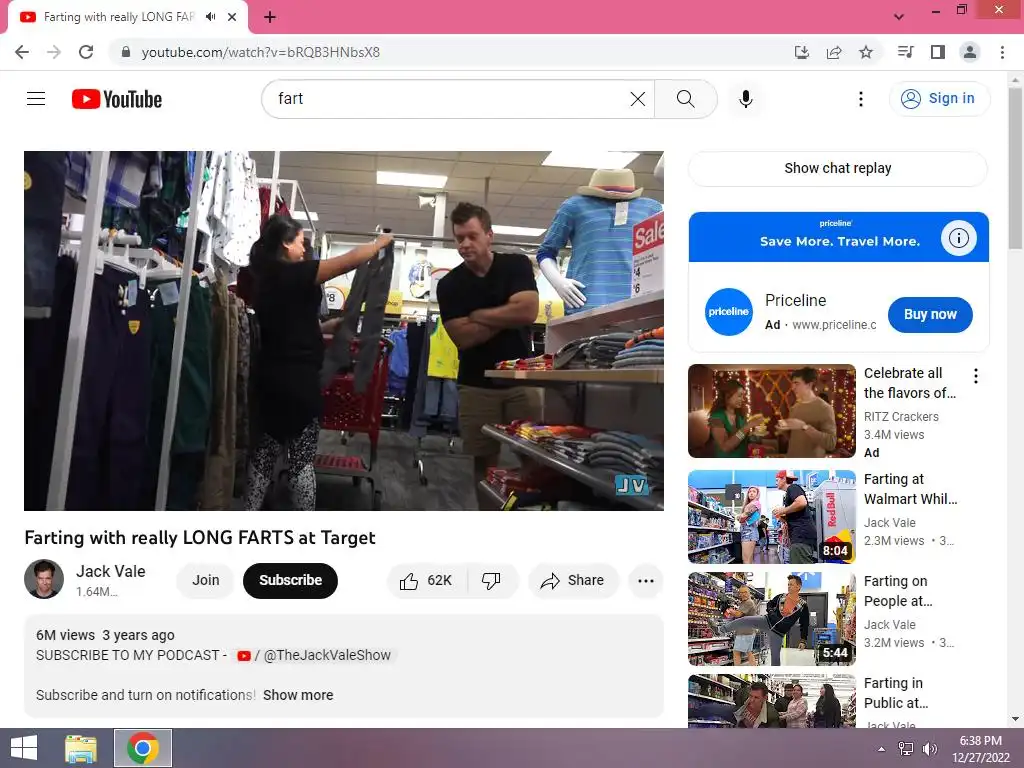Open the taskbar clock and date
Image resolution: width=1024 pixels, height=768 pixels.
click(x=981, y=749)
